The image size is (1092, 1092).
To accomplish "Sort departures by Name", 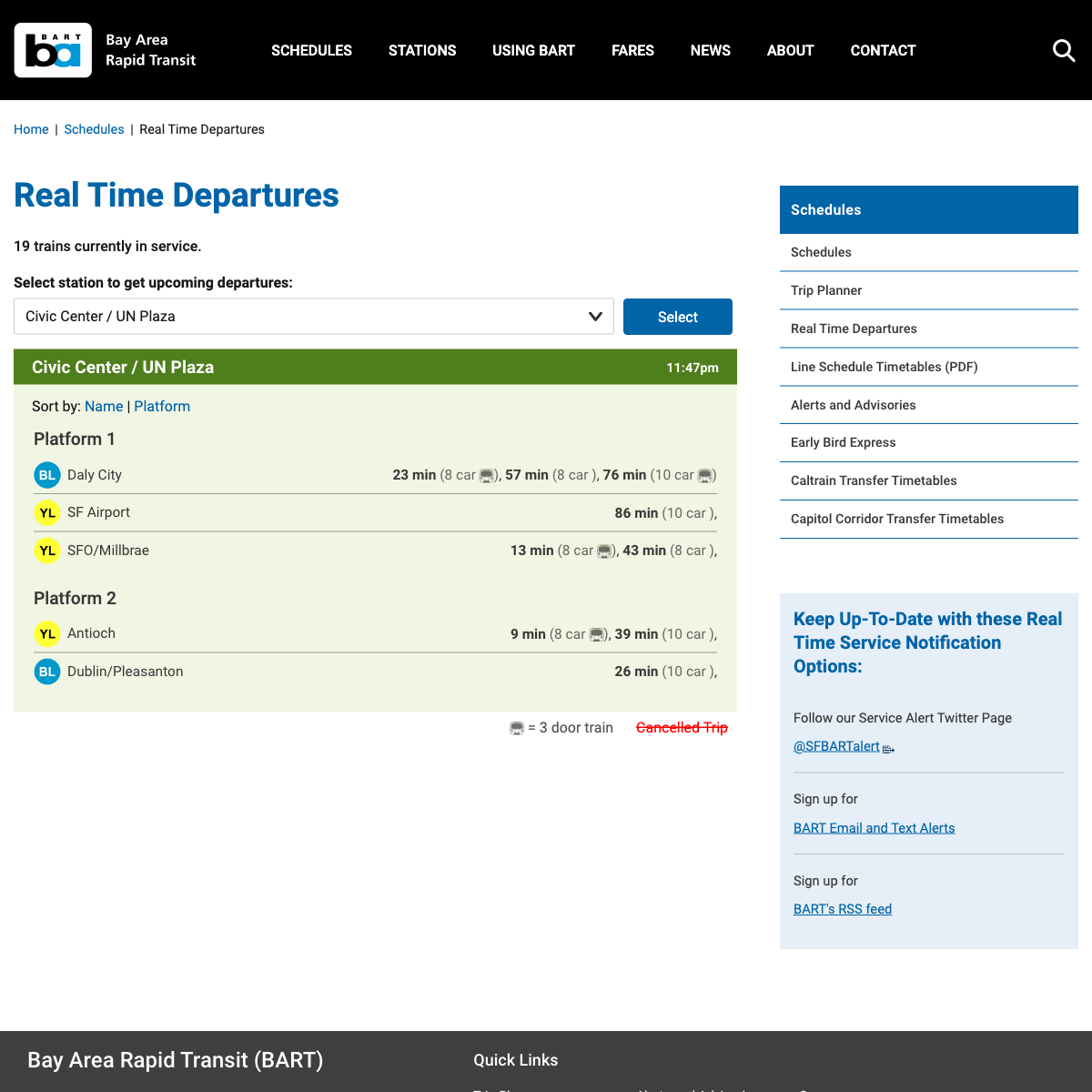I will pos(104,407).
